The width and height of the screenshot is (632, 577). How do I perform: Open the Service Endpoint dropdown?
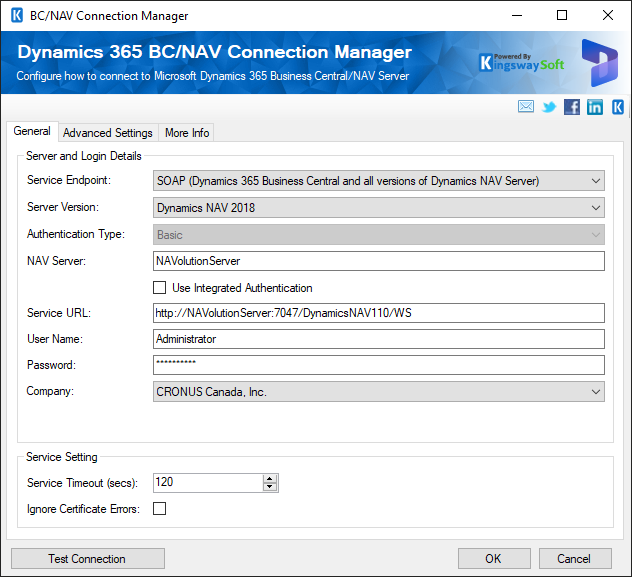379,181
